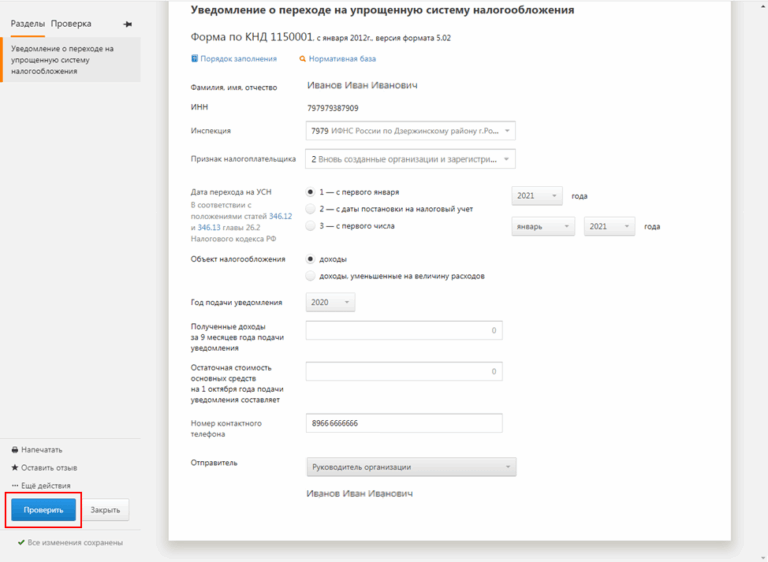
Task: Click the magnifier icon by Нормативная база
Action: point(303,59)
